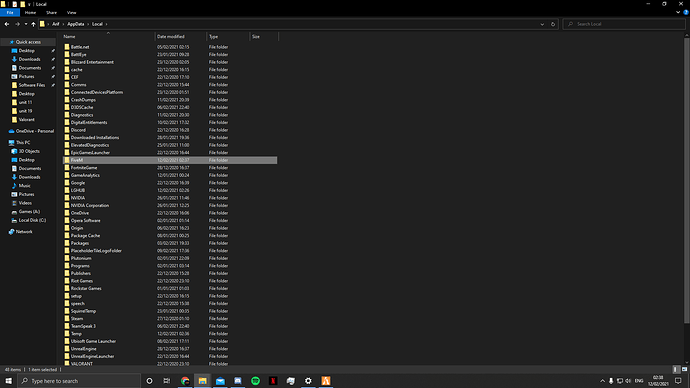Image resolution: width=690 pixels, height=388 pixels.
Task: Open the Home ribbon tab
Action: click(30, 13)
